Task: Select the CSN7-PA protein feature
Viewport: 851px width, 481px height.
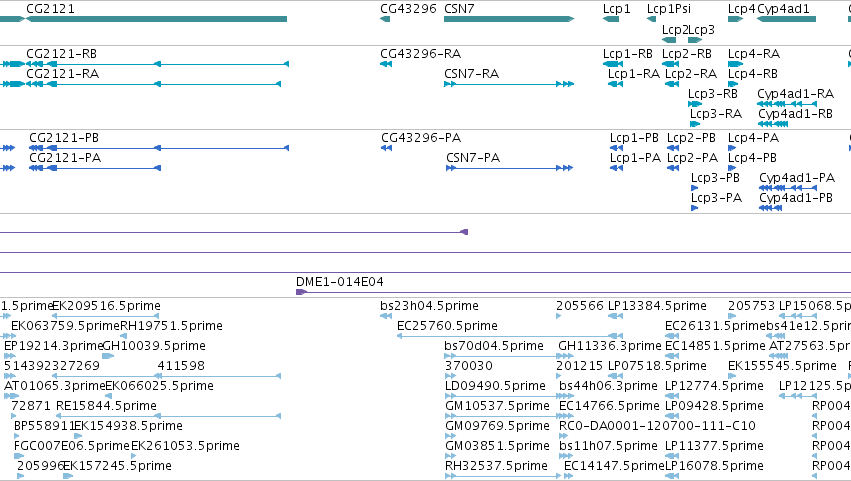Action: (x=510, y=168)
